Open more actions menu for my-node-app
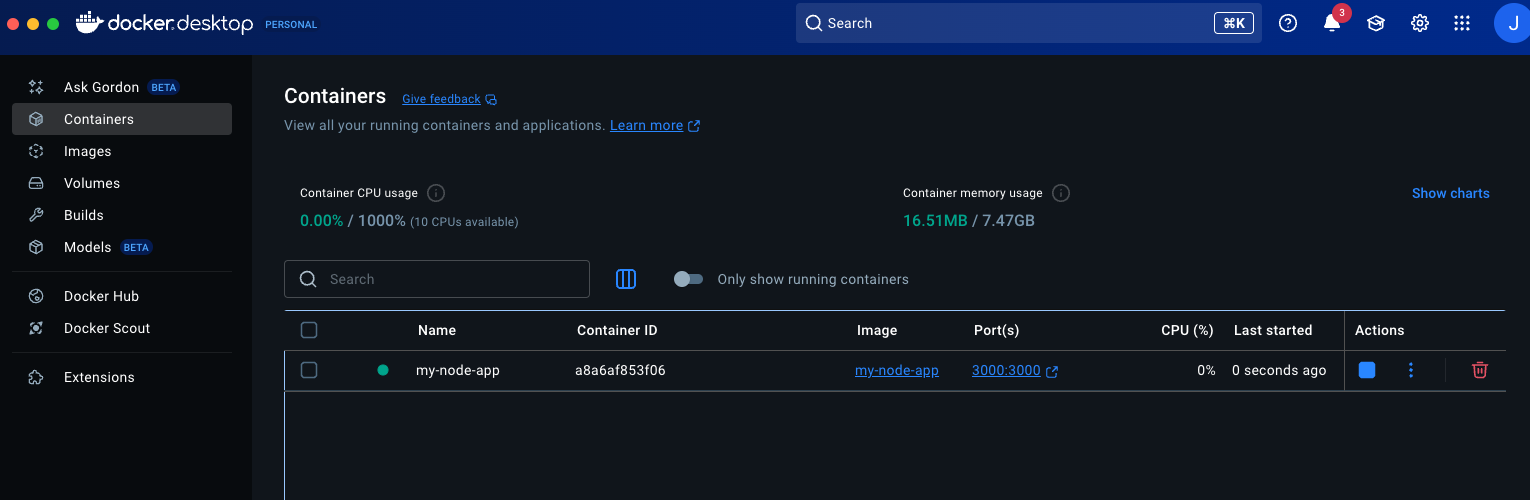The image size is (1530, 500). [1411, 370]
